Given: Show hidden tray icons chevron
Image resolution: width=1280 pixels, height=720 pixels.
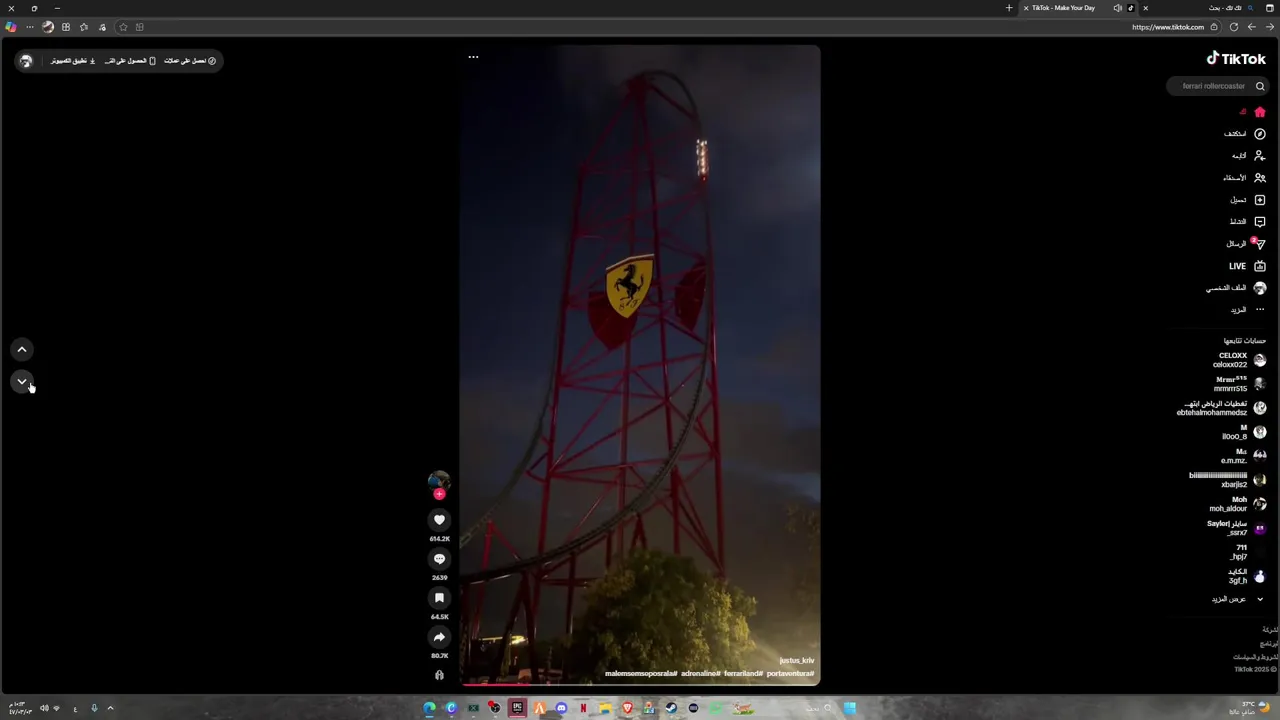Looking at the screenshot, I should [x=110, y=708].
